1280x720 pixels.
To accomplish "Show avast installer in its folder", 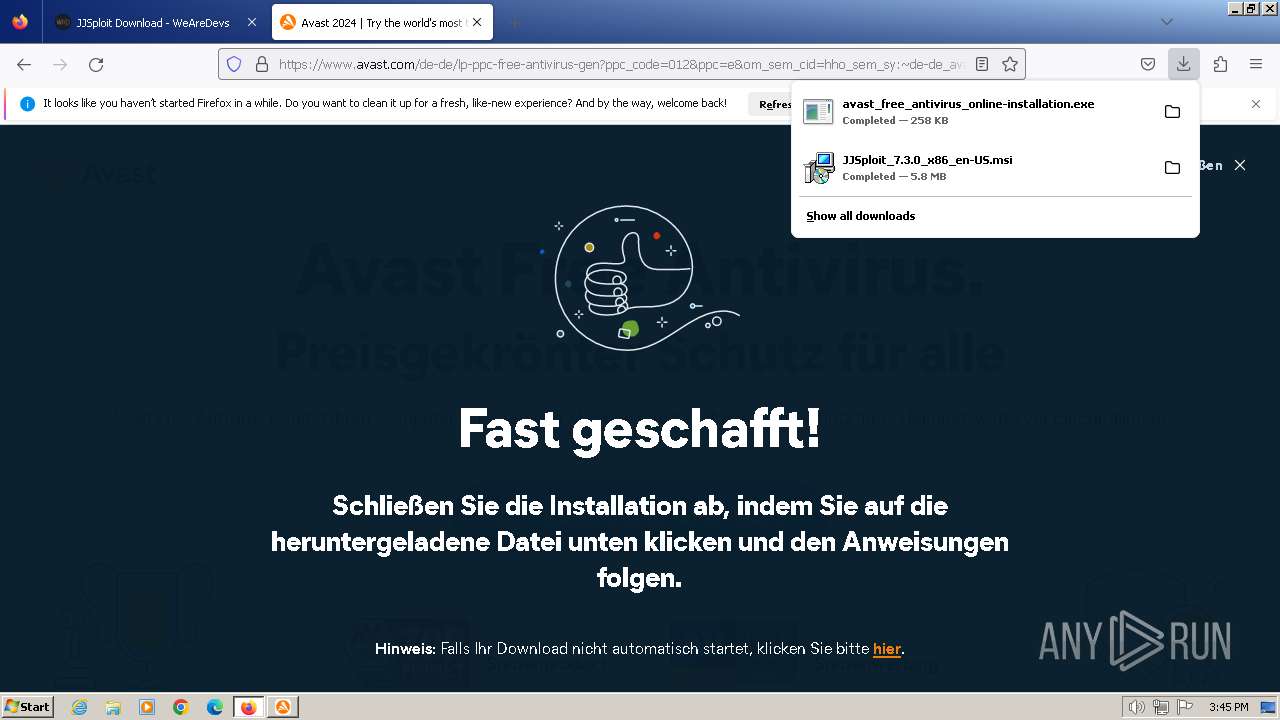I will click(x=1172, y=111).
